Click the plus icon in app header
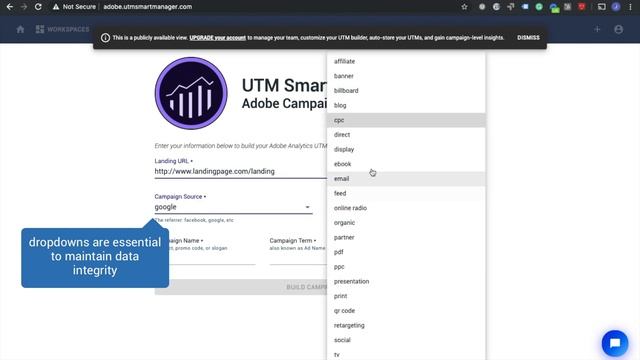This screenshot has height=360, width=640. coord(597,29)
